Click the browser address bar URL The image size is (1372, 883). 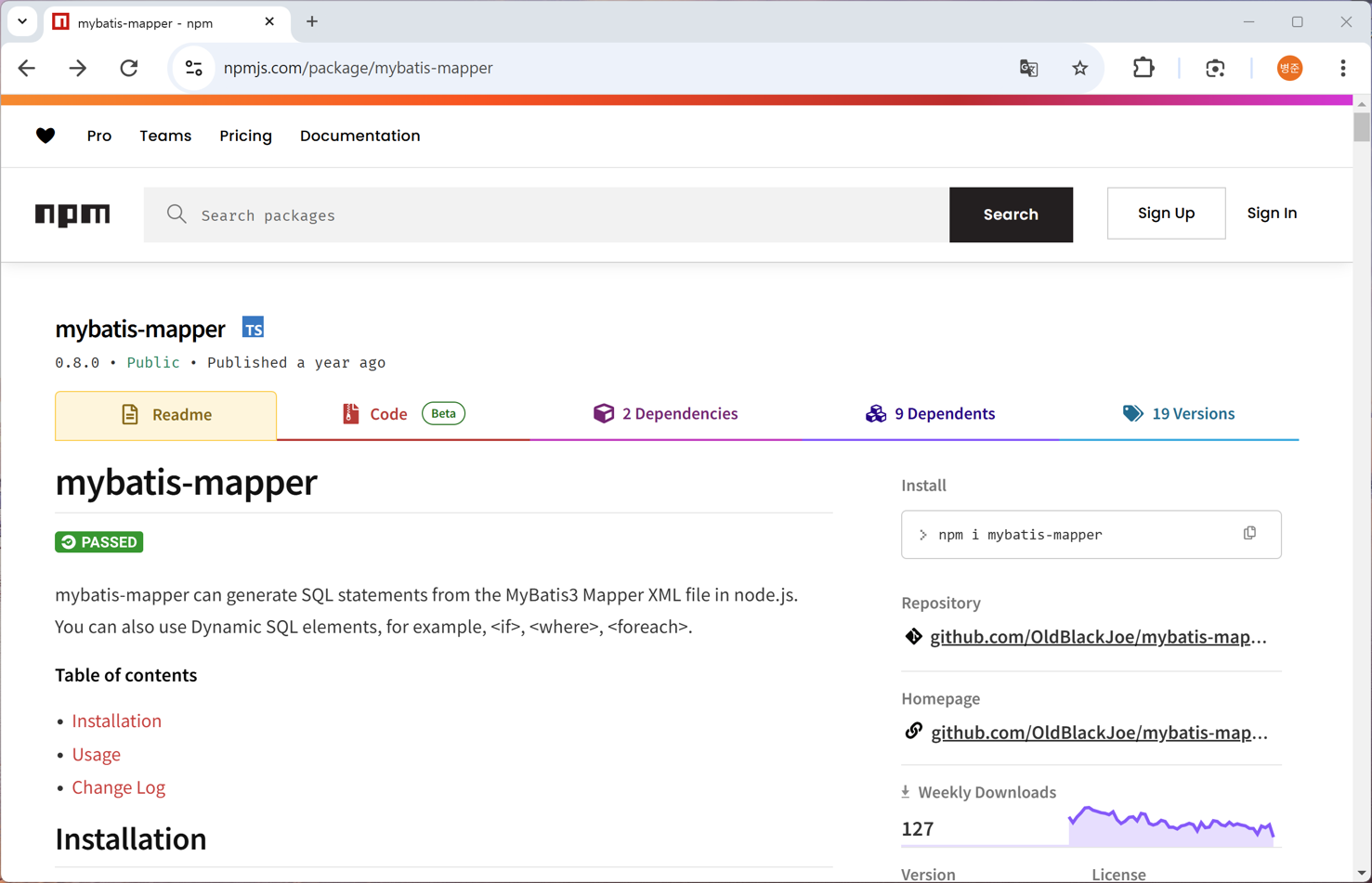pyautogui.click(x=359, y=68)
